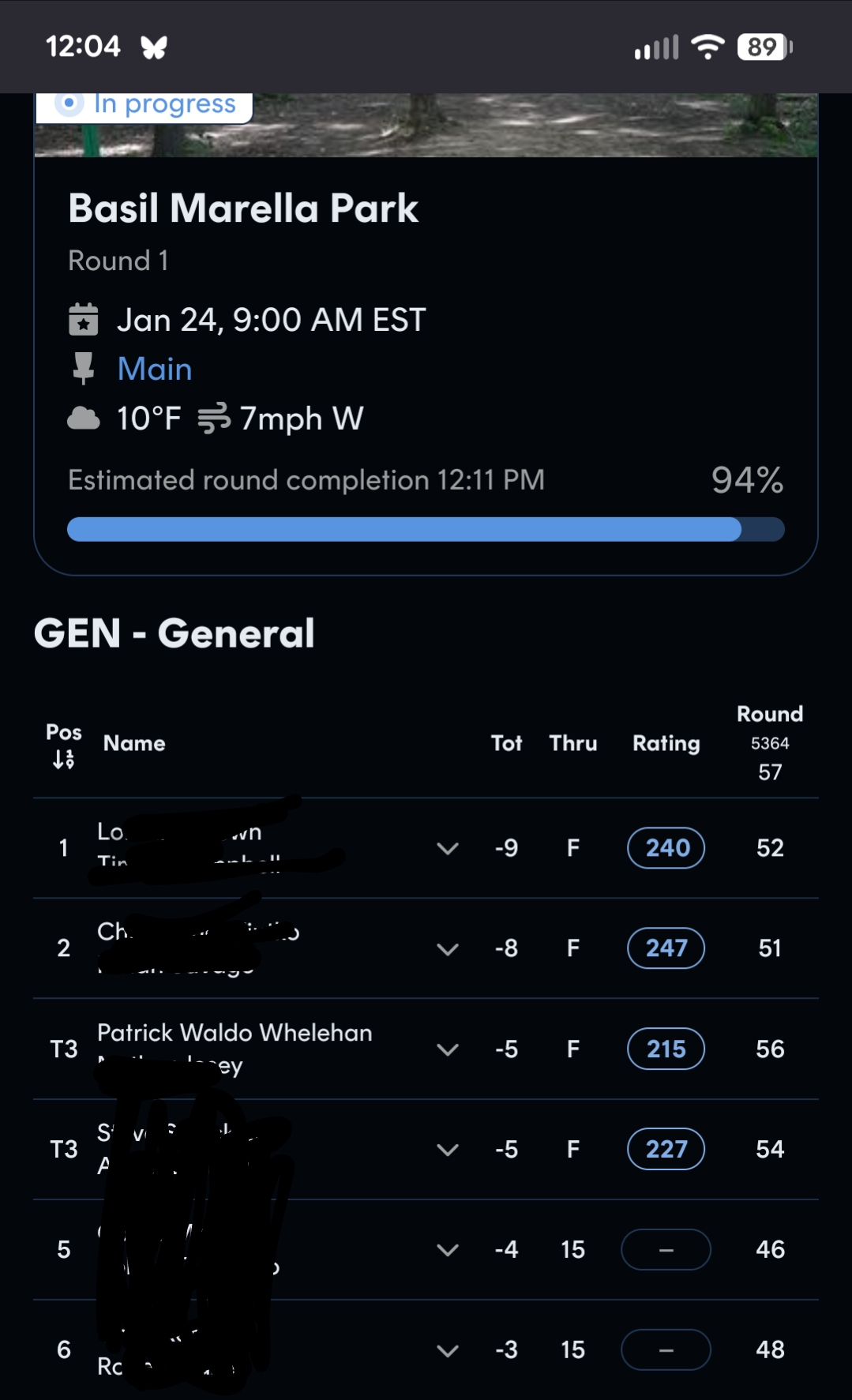Expand second place row chevron

tap(448, 949)
